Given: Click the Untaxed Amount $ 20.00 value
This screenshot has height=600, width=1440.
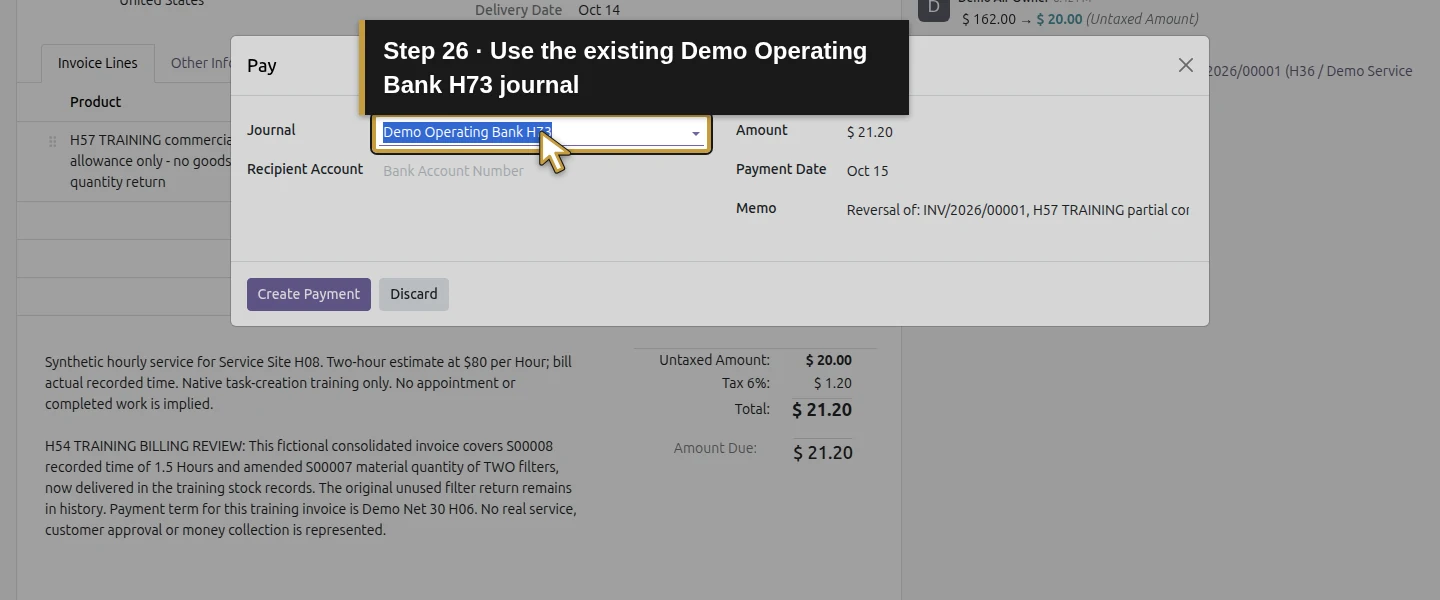Looking at the screenshot, I should pos(829,360).
